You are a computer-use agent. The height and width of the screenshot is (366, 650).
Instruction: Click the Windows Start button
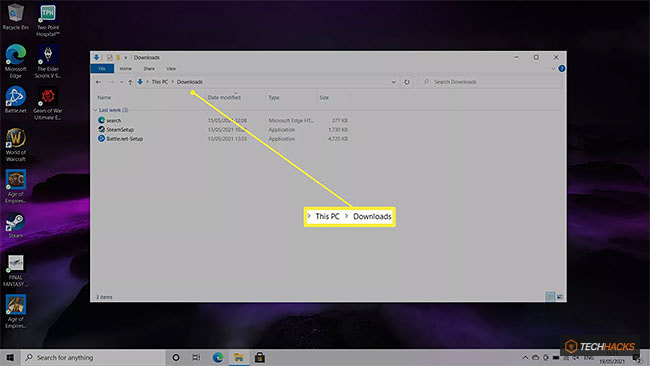10,357
